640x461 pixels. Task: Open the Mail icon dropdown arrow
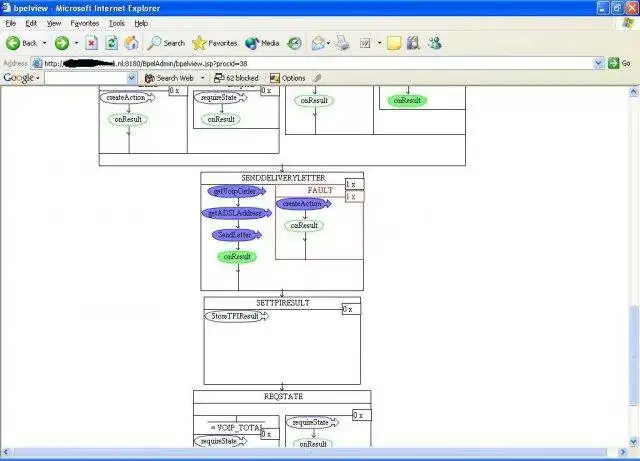328,43
